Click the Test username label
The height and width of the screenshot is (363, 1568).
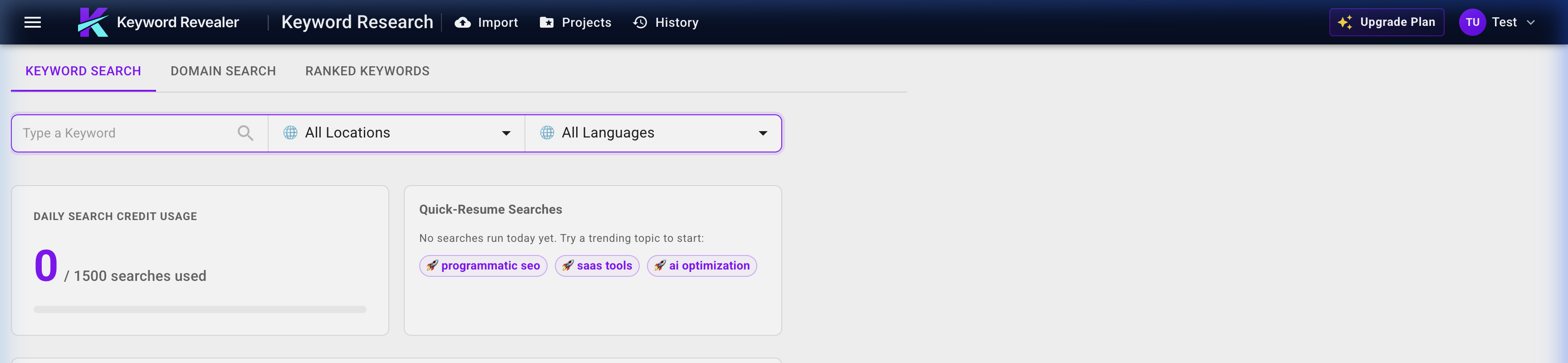[1504, 23]
